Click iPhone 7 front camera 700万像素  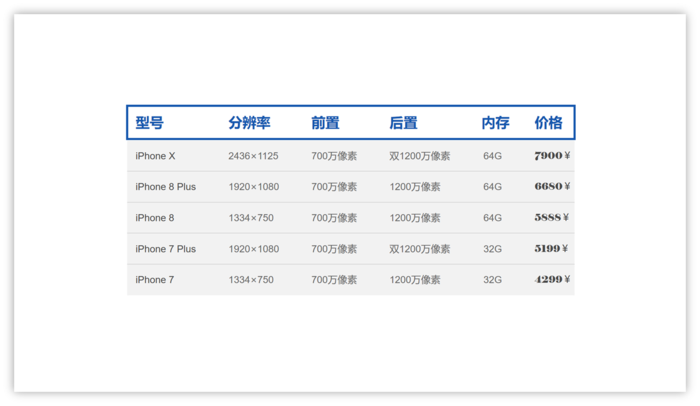[x=334, y=280]
